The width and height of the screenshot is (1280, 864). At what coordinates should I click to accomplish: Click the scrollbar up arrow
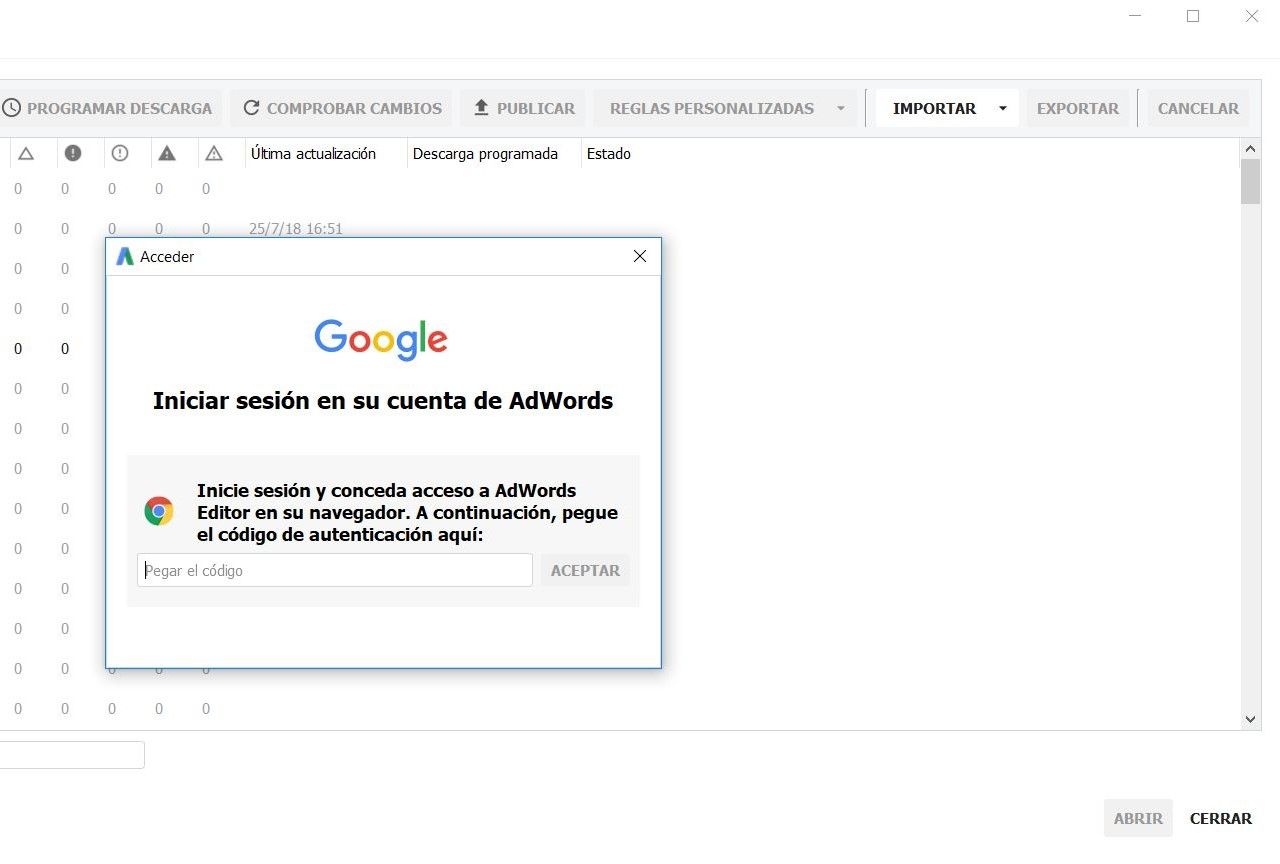coord(1250,149)
